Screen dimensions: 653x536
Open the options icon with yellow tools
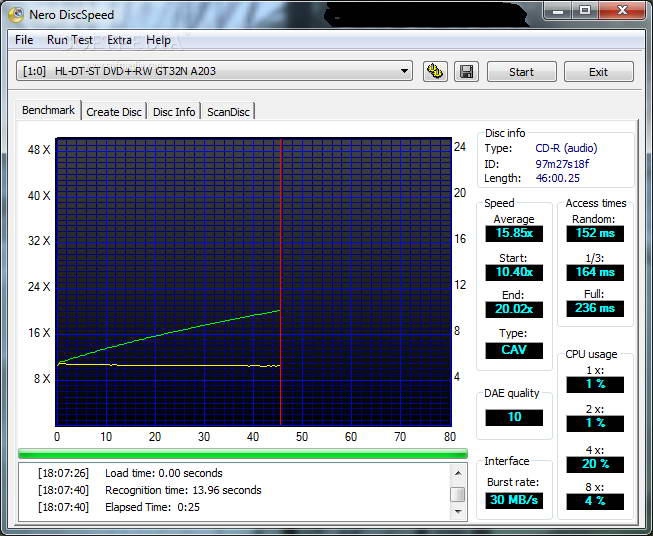tap(435, 72)
